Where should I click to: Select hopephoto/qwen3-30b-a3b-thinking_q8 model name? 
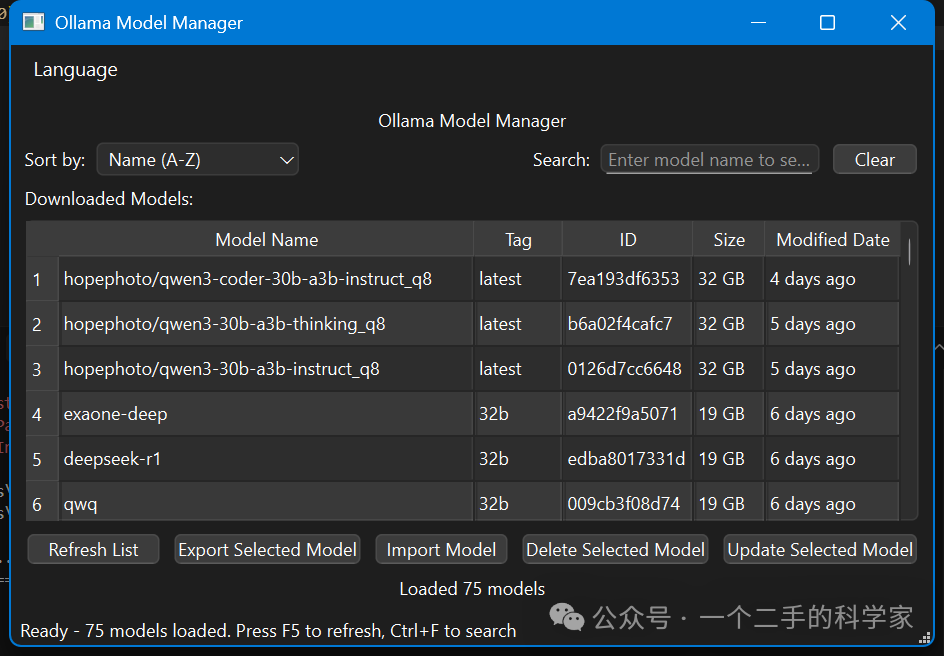coord(225,324)
